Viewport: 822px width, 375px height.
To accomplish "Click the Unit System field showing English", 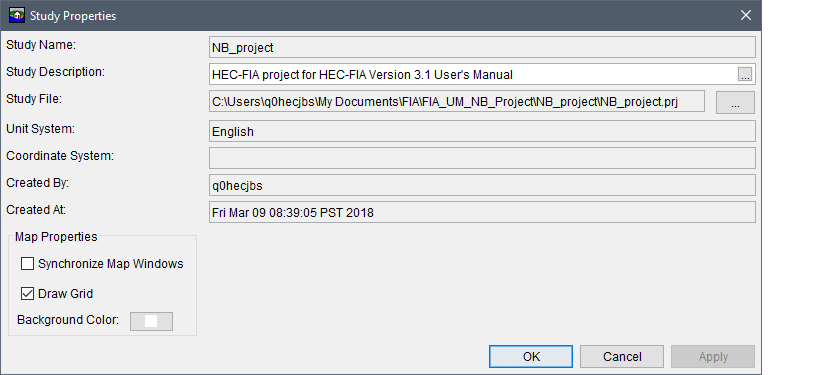I will tap(482, 131).
